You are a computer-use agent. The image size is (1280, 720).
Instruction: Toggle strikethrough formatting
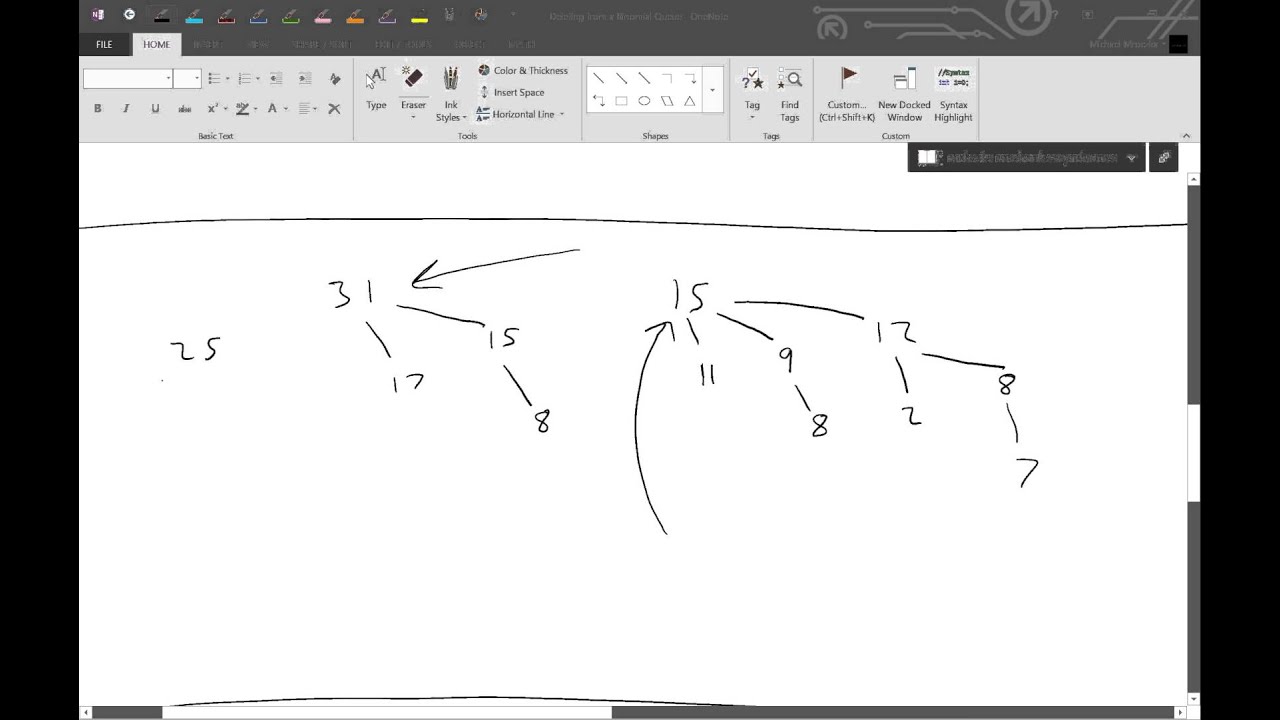click(184, 108)
